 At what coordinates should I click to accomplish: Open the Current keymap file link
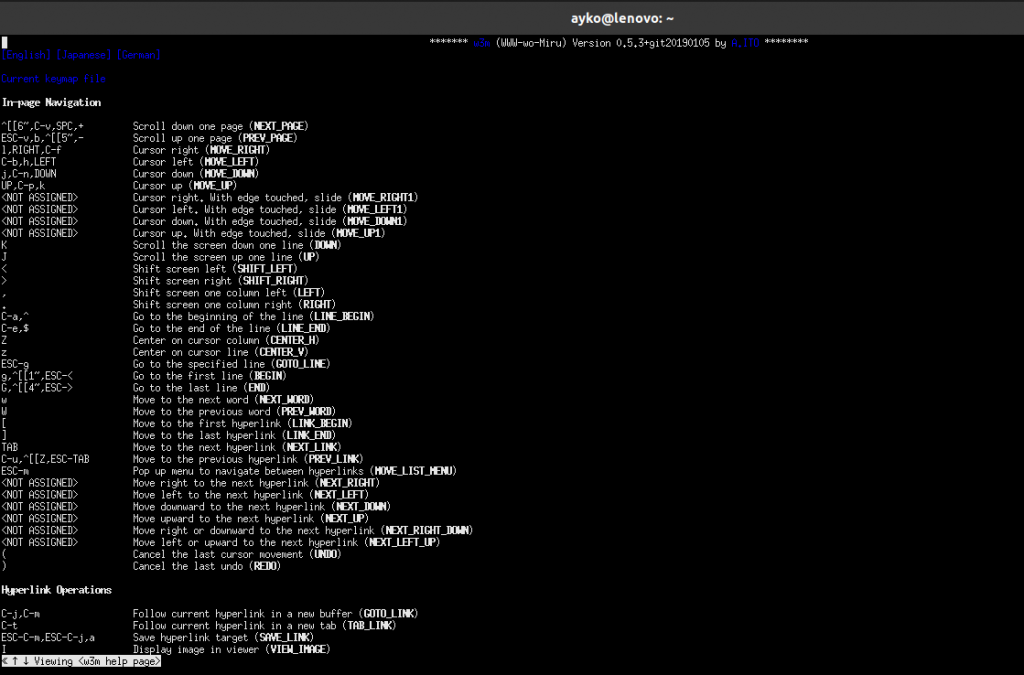tap(53, 78)
